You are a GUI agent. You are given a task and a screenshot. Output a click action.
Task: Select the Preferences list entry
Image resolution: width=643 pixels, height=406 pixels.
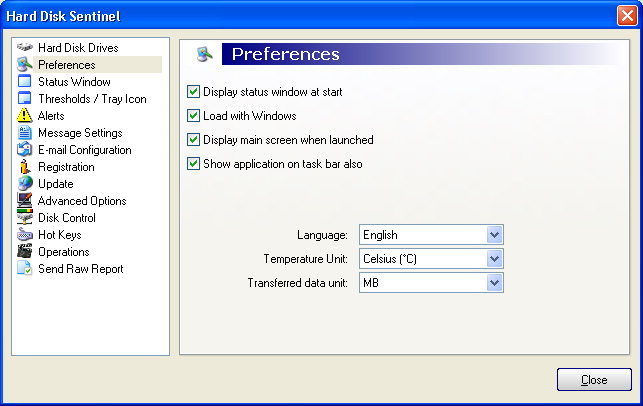pyautogui.click(x=66, y=65)
